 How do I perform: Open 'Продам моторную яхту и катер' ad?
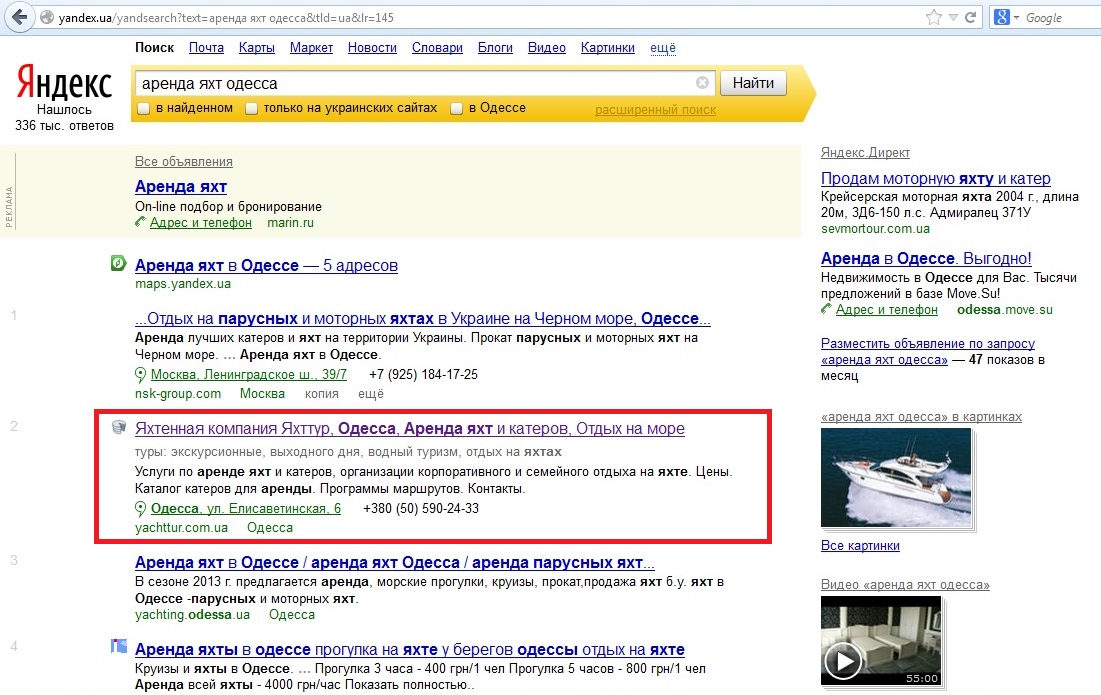(x=935, y=178)
